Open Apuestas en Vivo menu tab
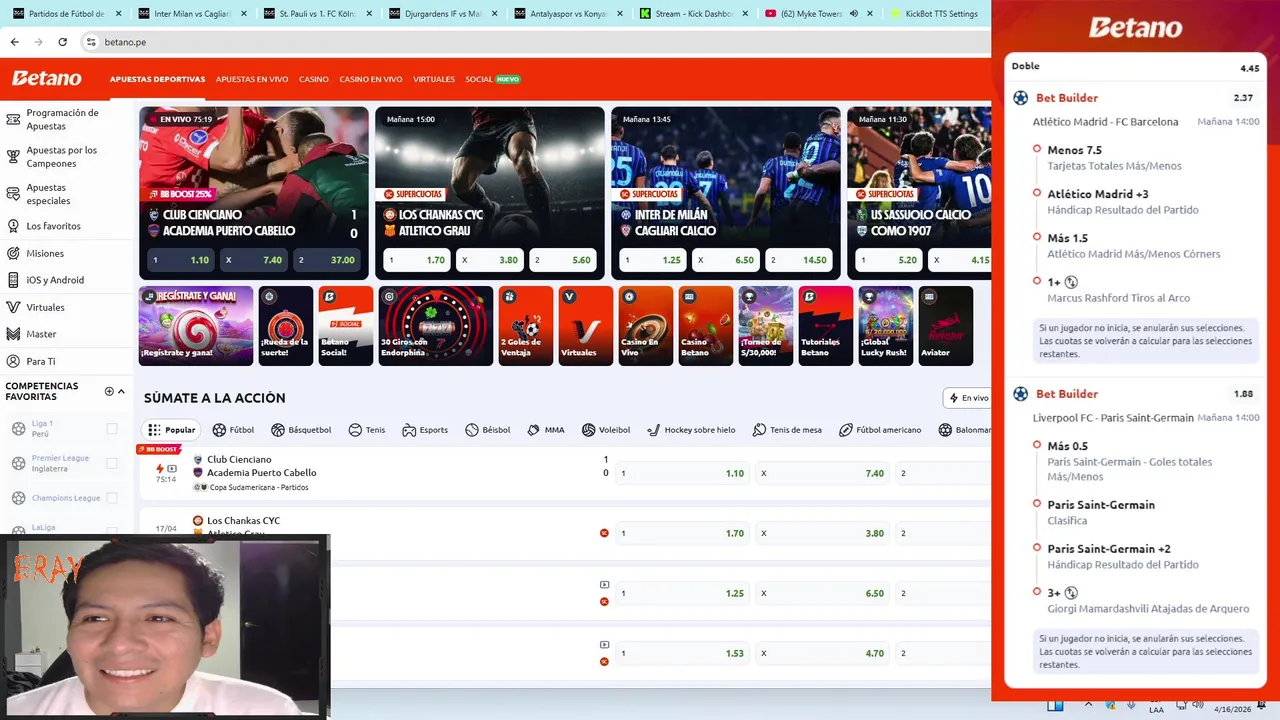 pos(252,79)
